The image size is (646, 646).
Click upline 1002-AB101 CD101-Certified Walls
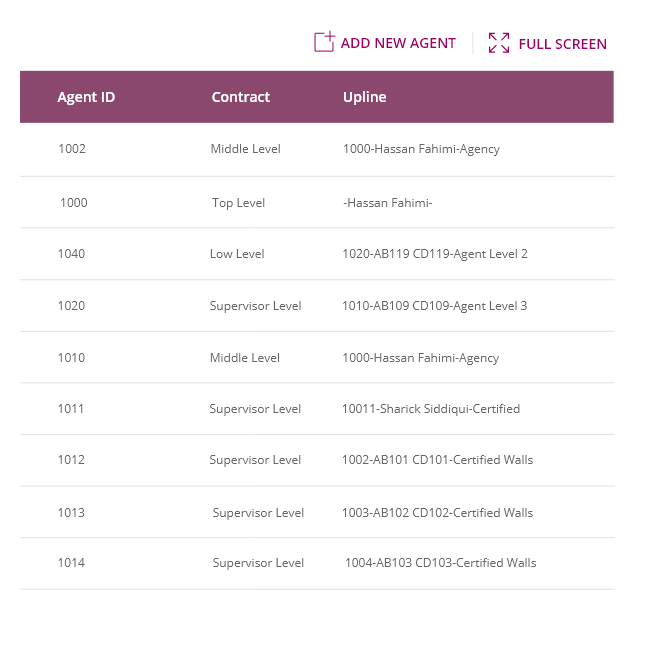[x=438, y=460]
